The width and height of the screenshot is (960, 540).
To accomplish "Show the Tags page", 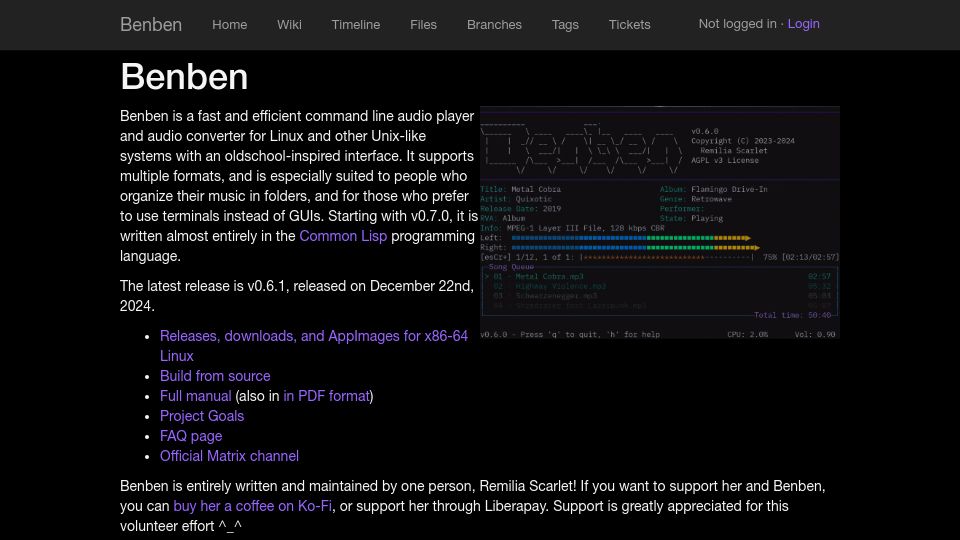I will [x=564, y=24].
